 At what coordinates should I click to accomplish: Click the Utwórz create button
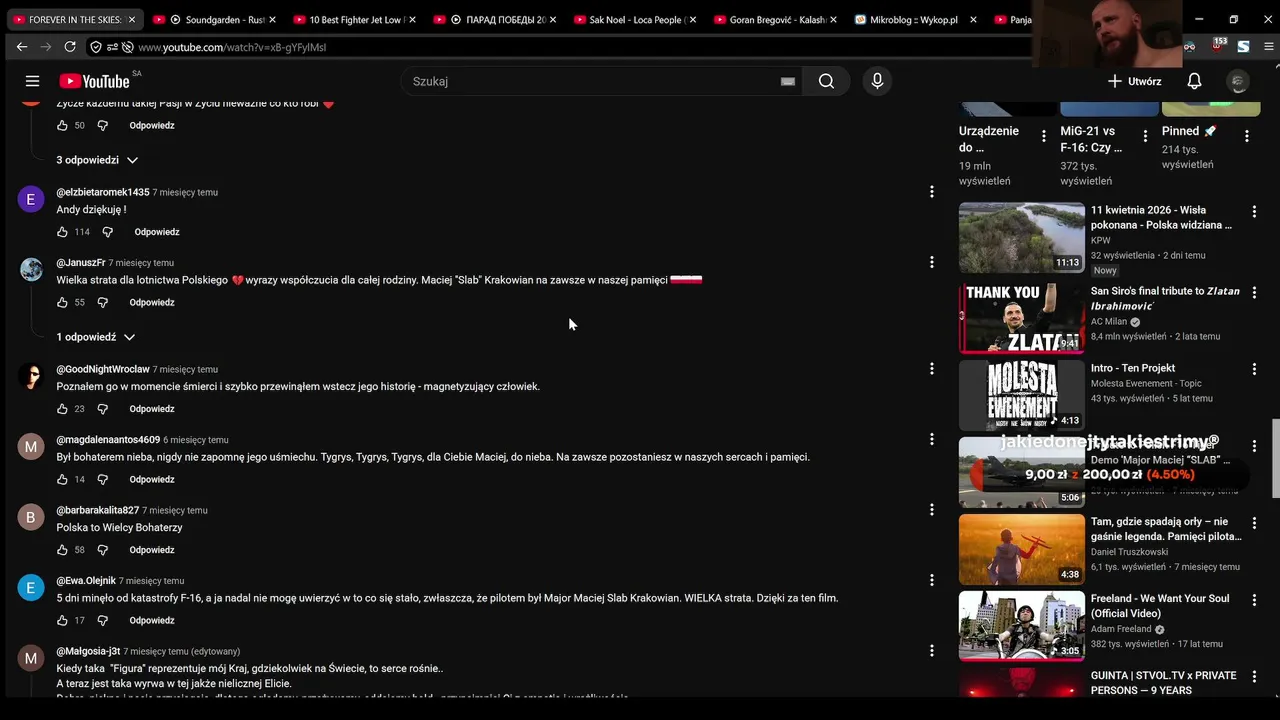pyautogui.click(x=1134, y=81)
